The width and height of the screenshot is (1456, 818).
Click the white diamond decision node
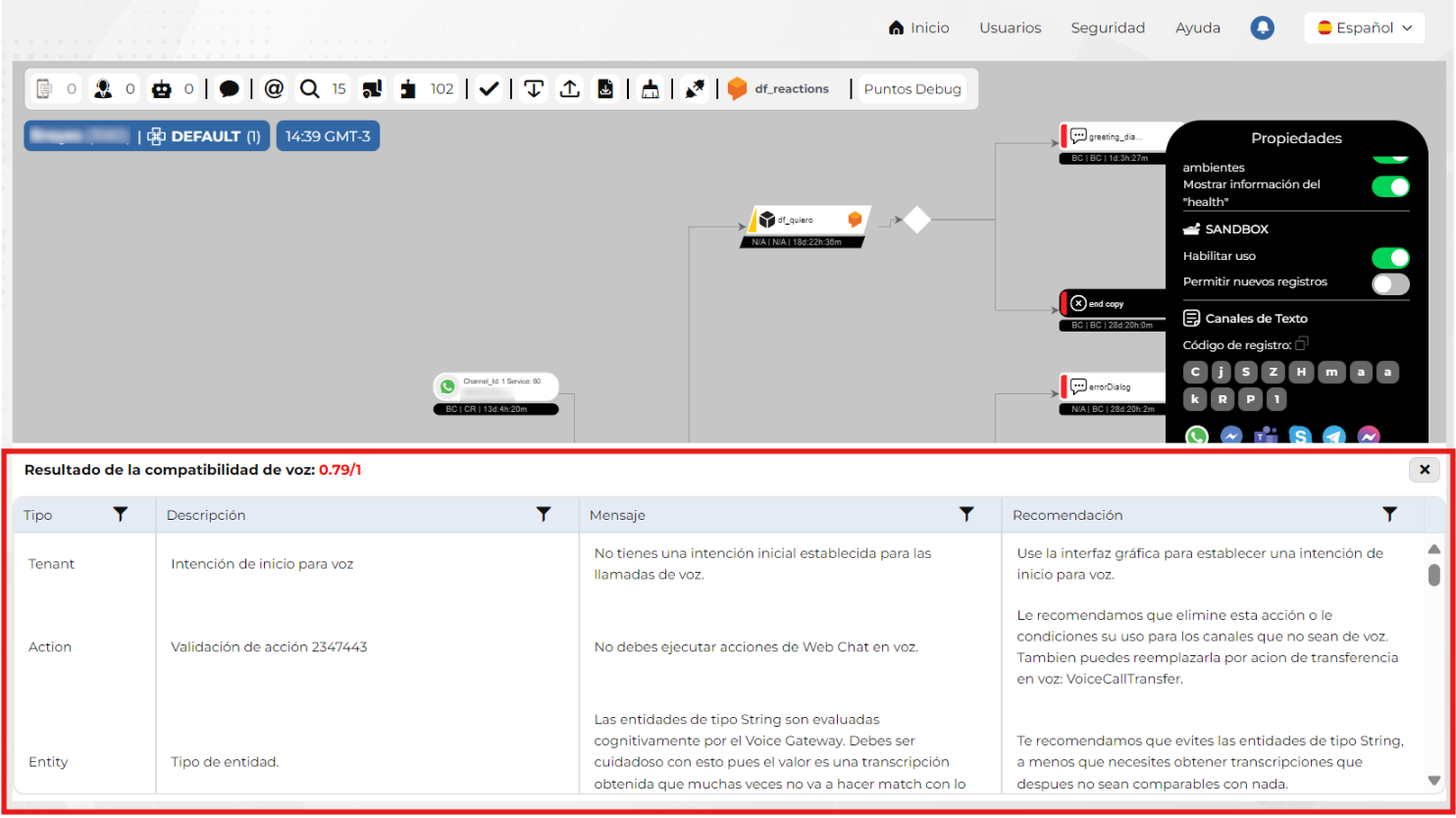coord(916,220)
